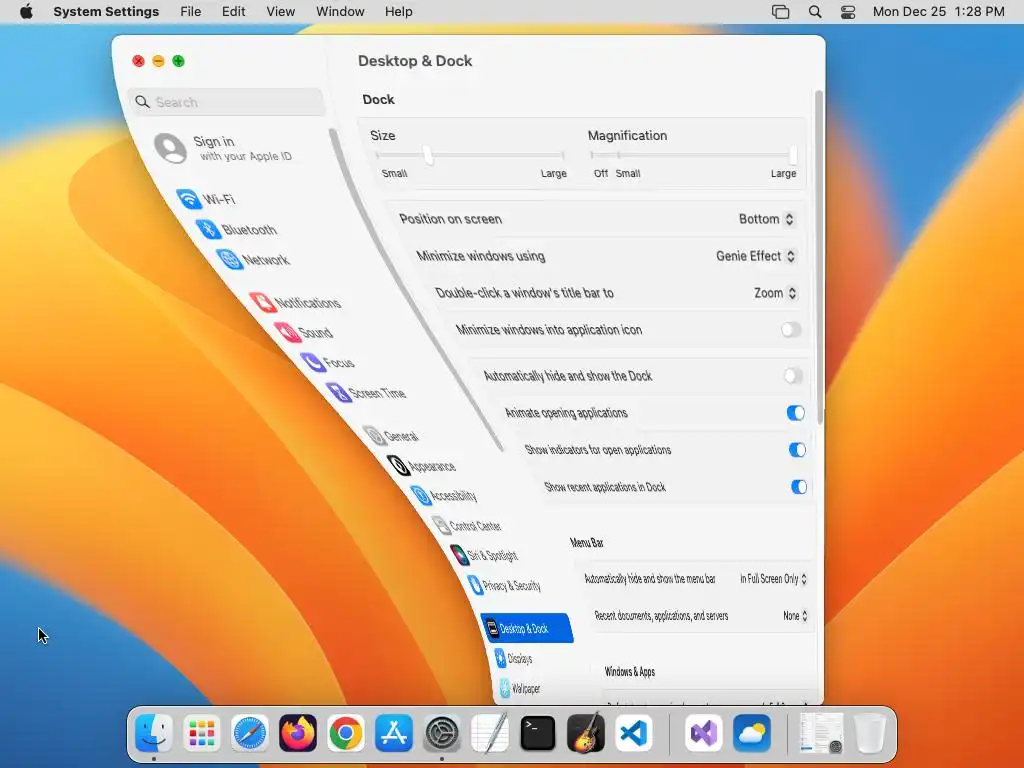Screen dimensions: 1024x768
Task: Disable Show indicators for open applications
Action: pyautogui.click(x=797, y=450)
